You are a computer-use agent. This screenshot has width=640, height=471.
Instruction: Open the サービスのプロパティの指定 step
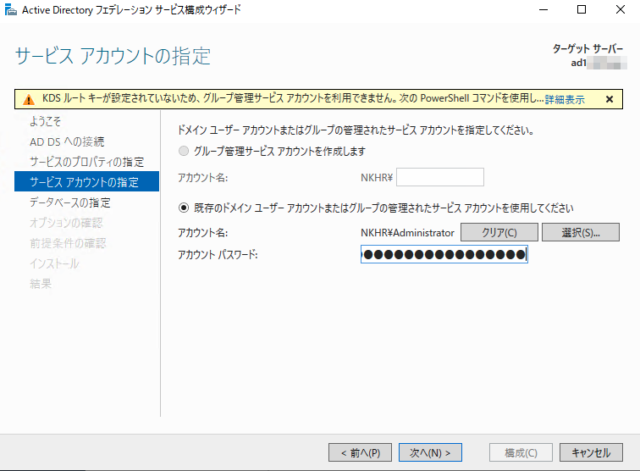point(87,162)
